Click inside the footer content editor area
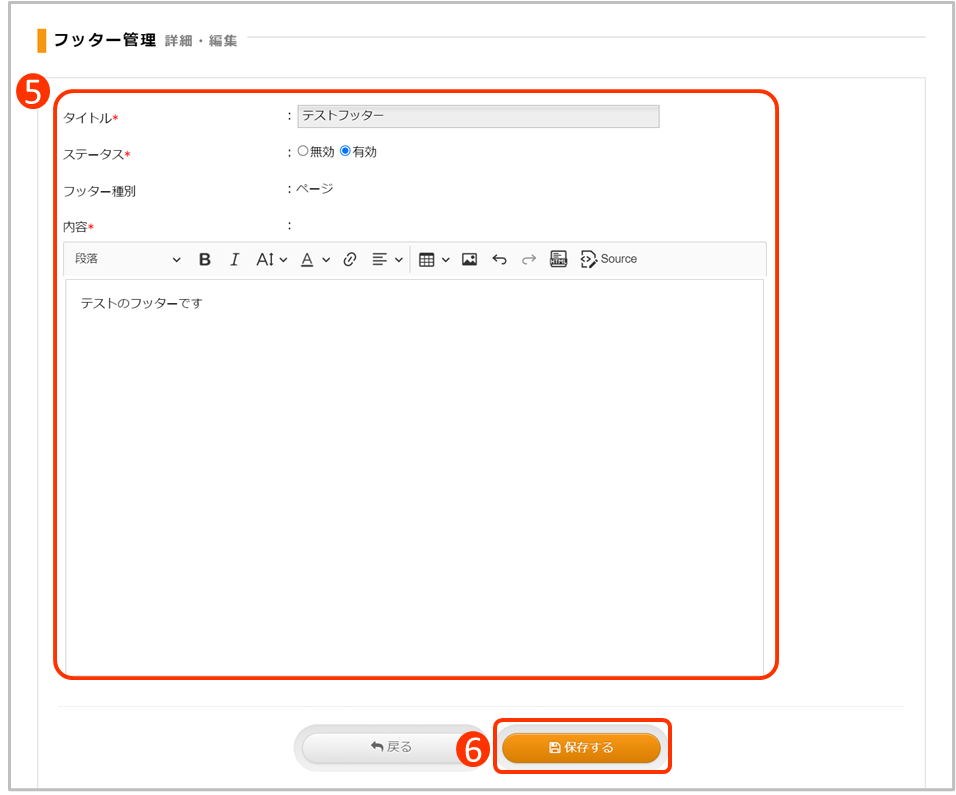956x795 pixels. click(x=414, y=480)
